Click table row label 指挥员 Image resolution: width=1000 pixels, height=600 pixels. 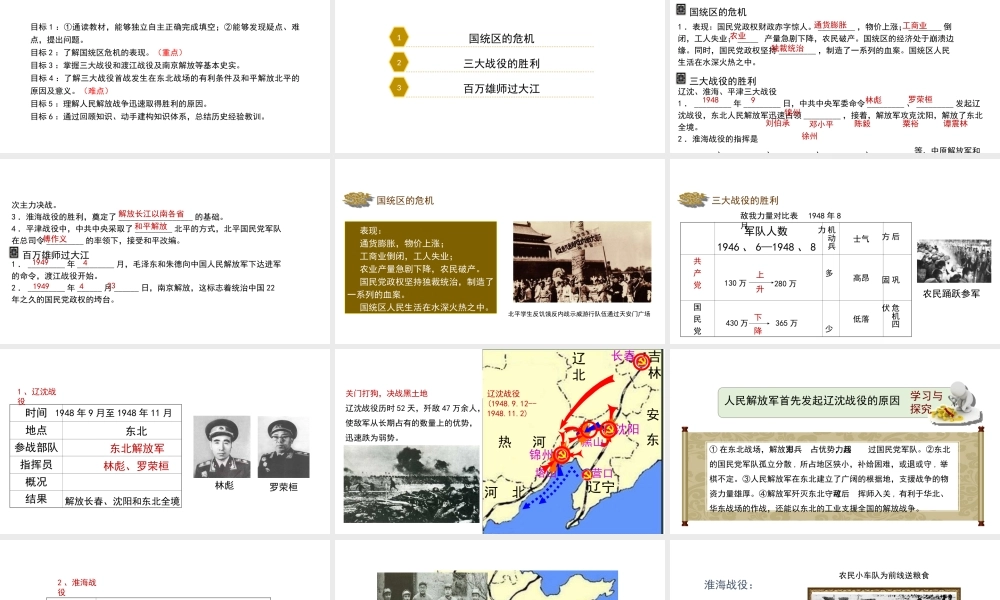click(x=36, y=465)
